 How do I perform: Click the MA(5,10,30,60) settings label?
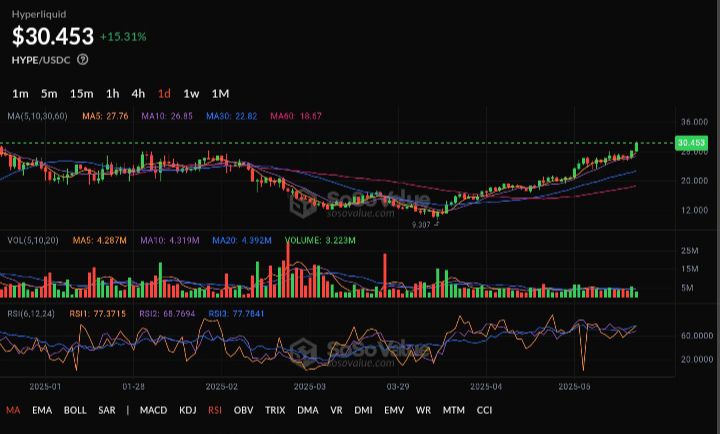[x=37, y=116]
